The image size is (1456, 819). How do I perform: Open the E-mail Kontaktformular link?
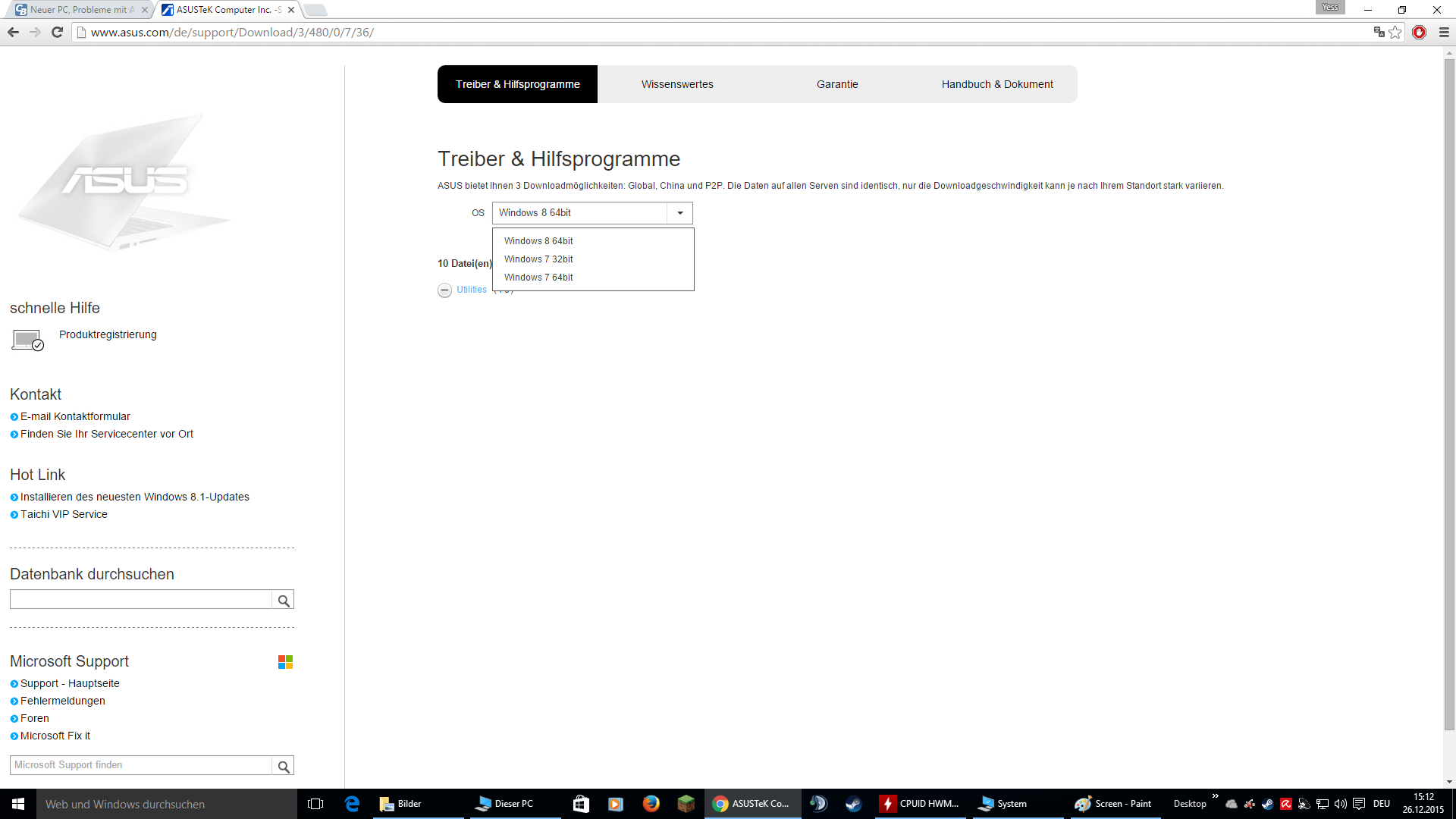click(75, 416)
